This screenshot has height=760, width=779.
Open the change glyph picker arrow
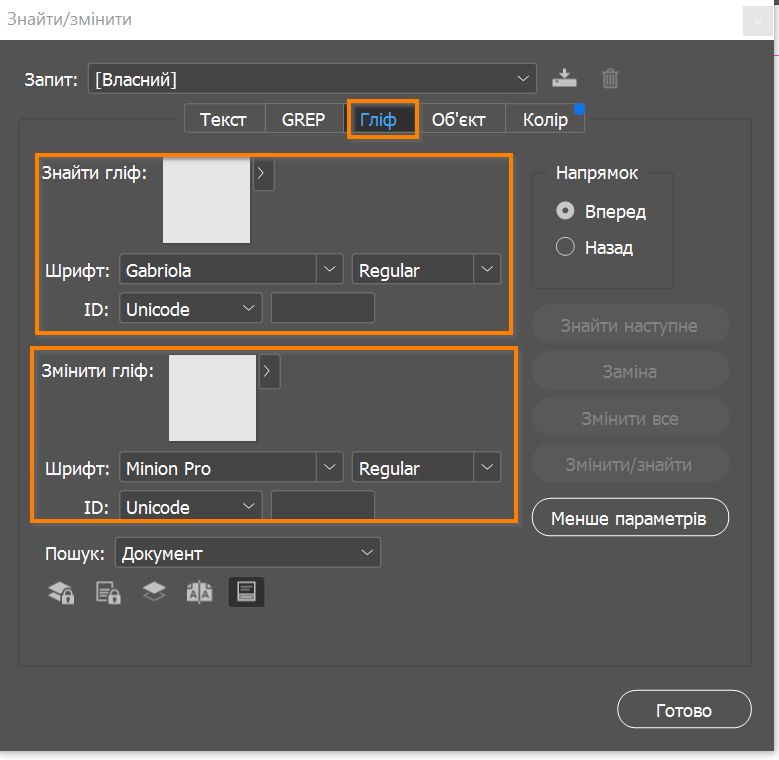tap(269, 372)
